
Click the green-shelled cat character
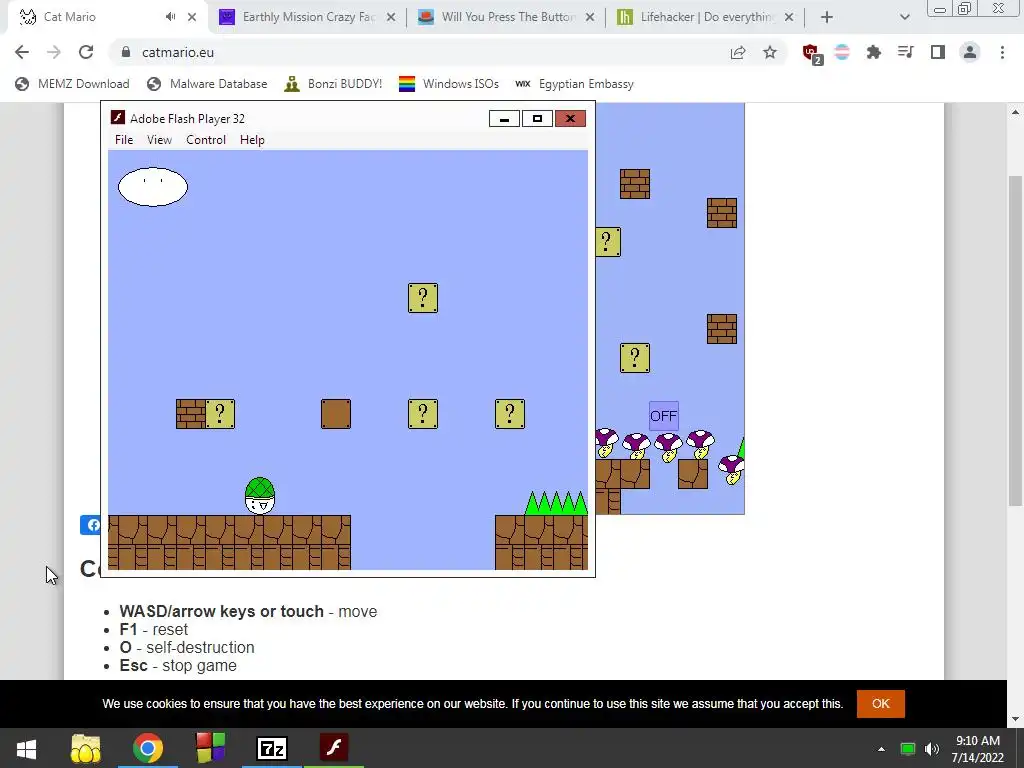pos(260,496)
